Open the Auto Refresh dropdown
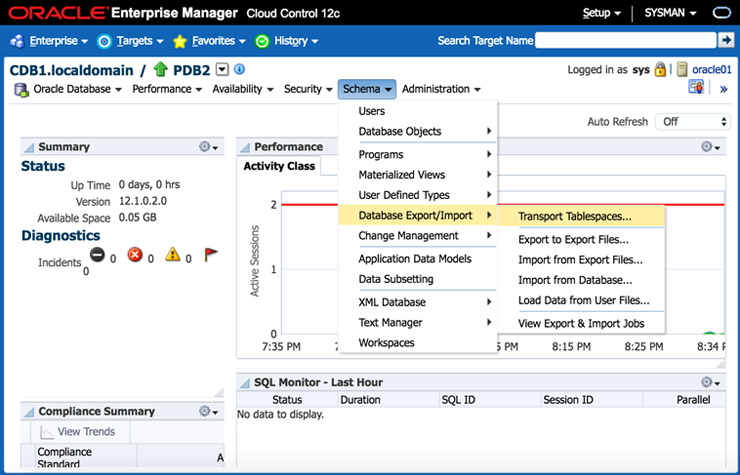Image resolution: width=740 pixels, height=475 pixels. pyautogui.click(x=693, y=122)
